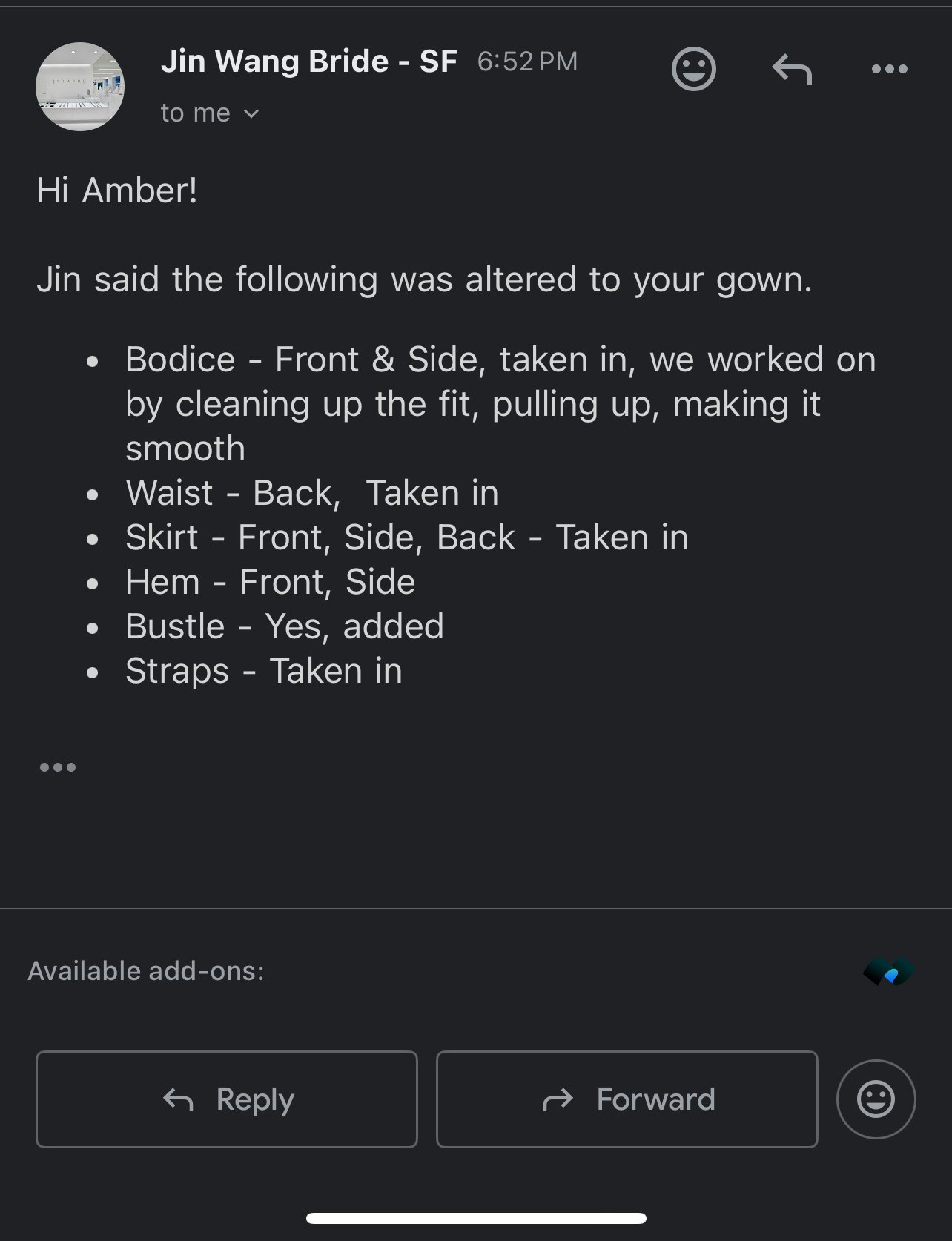Tap the reply arrow icon in the header
This screenshot has height=1241, width=952.
pos(792,69)
